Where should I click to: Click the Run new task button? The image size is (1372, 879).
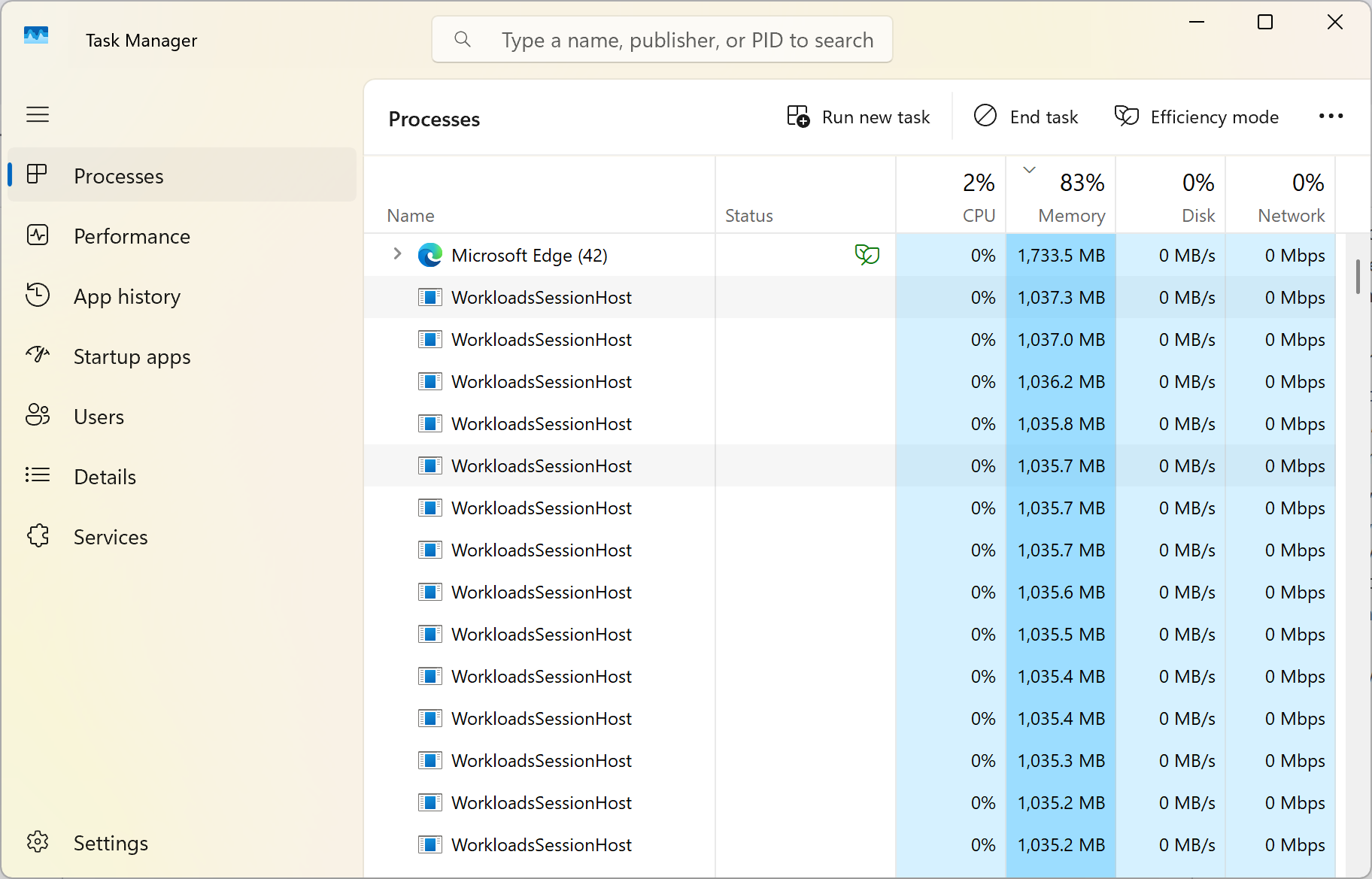[x=858, y=117]
